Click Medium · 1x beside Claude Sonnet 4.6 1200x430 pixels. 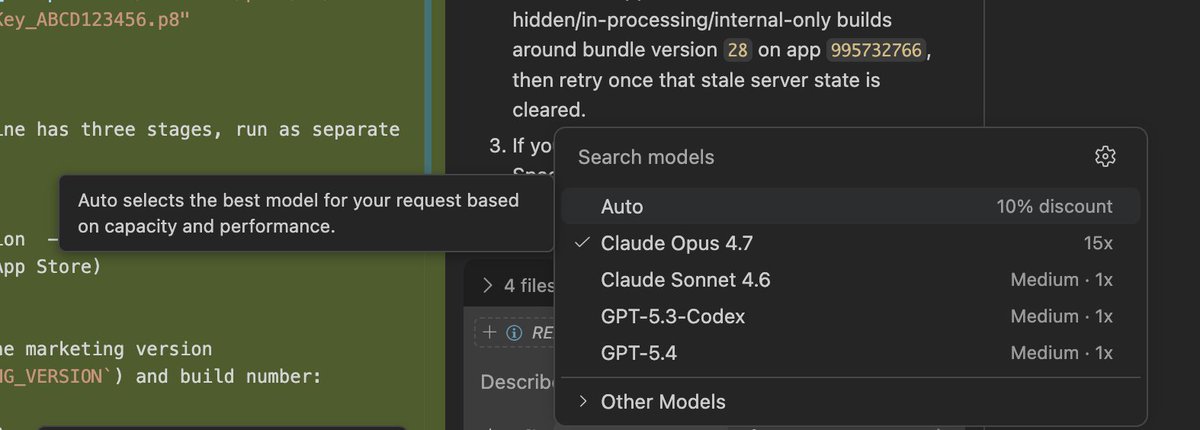coord(1061,280)
